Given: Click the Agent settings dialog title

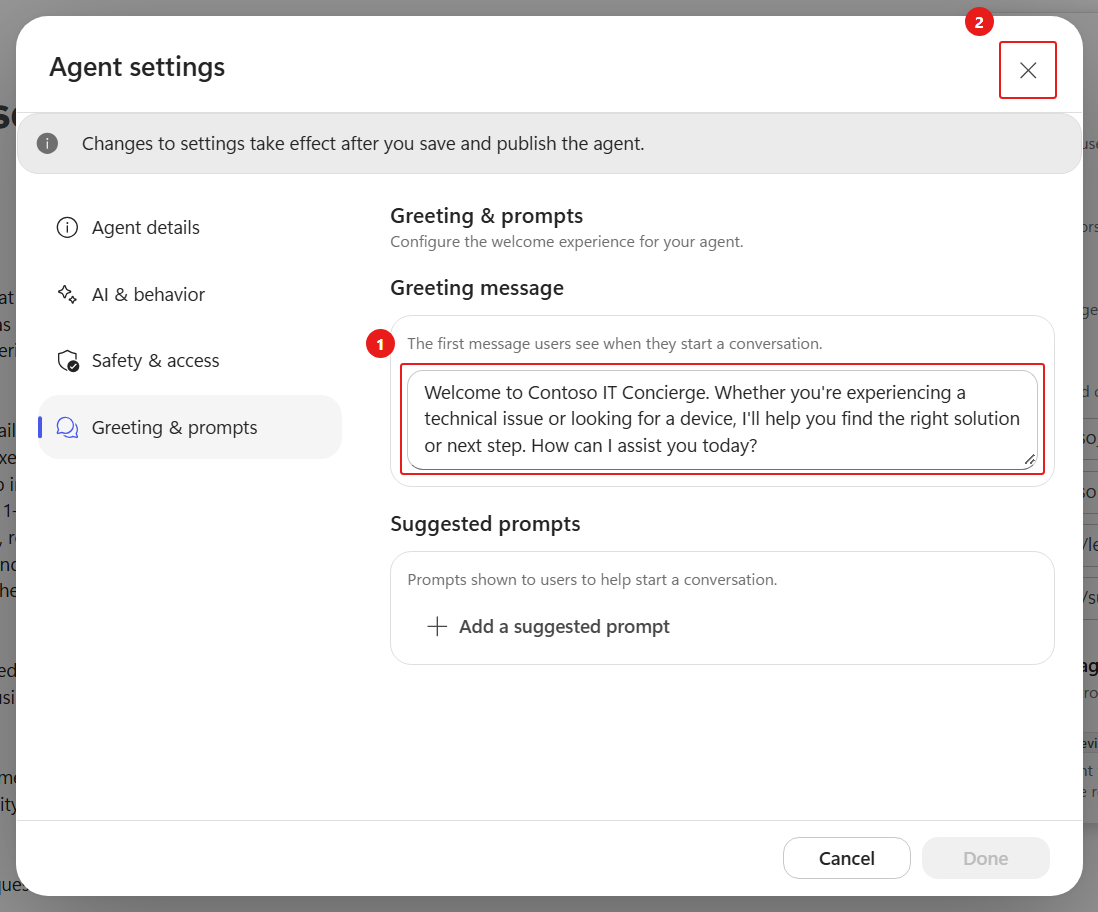Looking at the screenshot, I should [137, 67].
